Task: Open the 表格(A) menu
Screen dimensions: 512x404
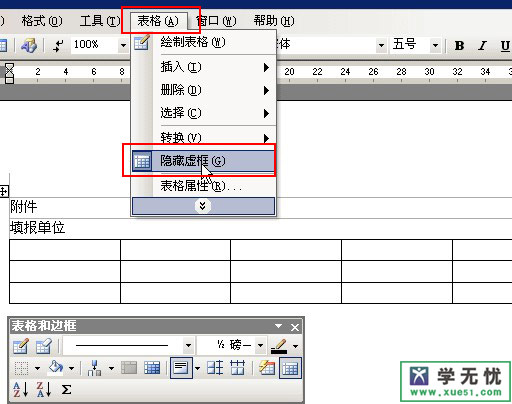Action: (x=158, y=21)
